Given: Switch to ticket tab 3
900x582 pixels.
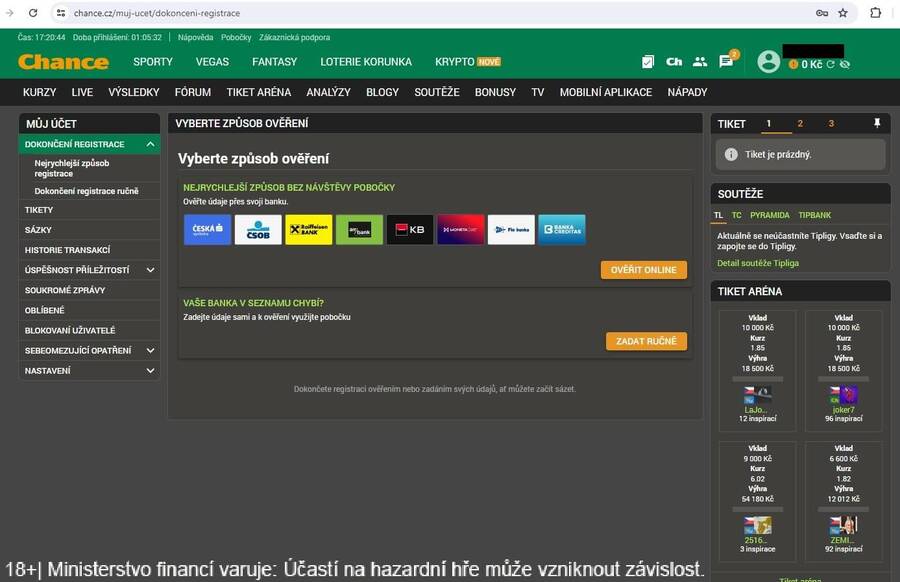Looking at the screenshot, I should point(831,123).
